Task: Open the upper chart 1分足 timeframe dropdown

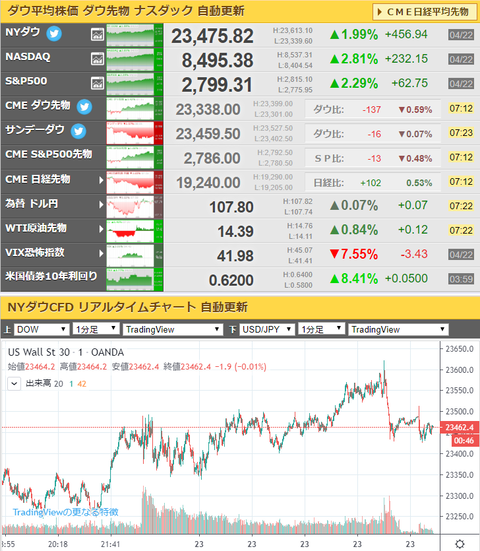Action: (x=96, y=329)
